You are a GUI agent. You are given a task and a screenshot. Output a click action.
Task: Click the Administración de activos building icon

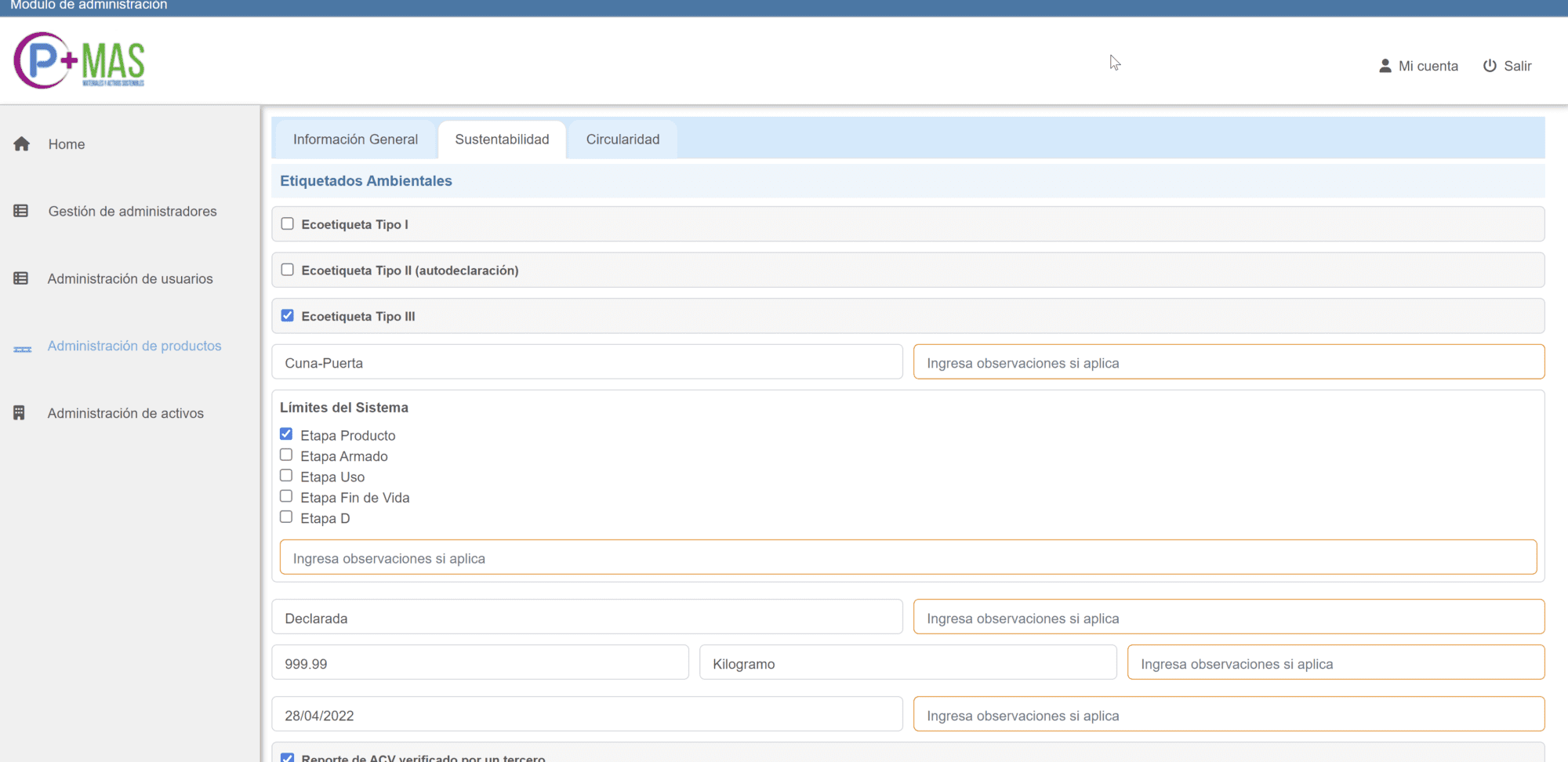tap(20, 413)
